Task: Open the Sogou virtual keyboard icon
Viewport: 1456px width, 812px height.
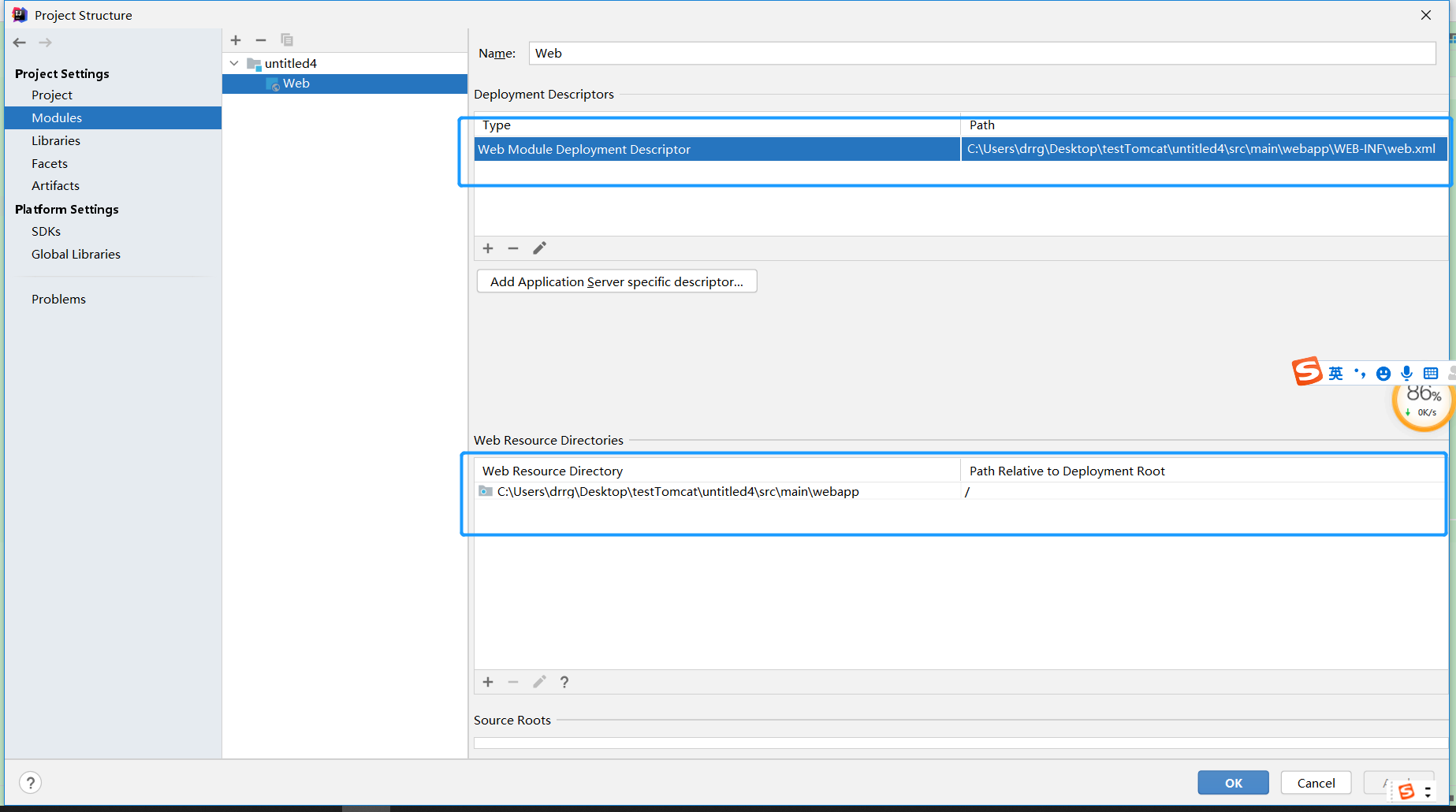Action: coord(1430,373)
